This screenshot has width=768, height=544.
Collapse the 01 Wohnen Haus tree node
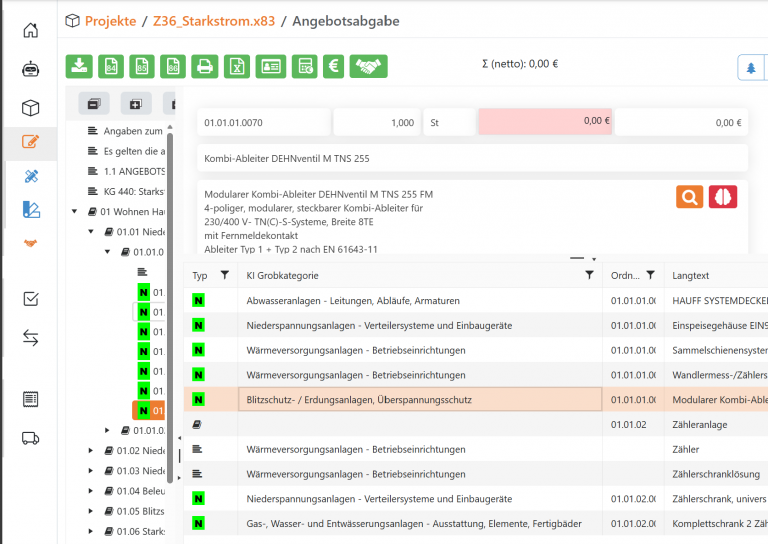click(76, 211)
